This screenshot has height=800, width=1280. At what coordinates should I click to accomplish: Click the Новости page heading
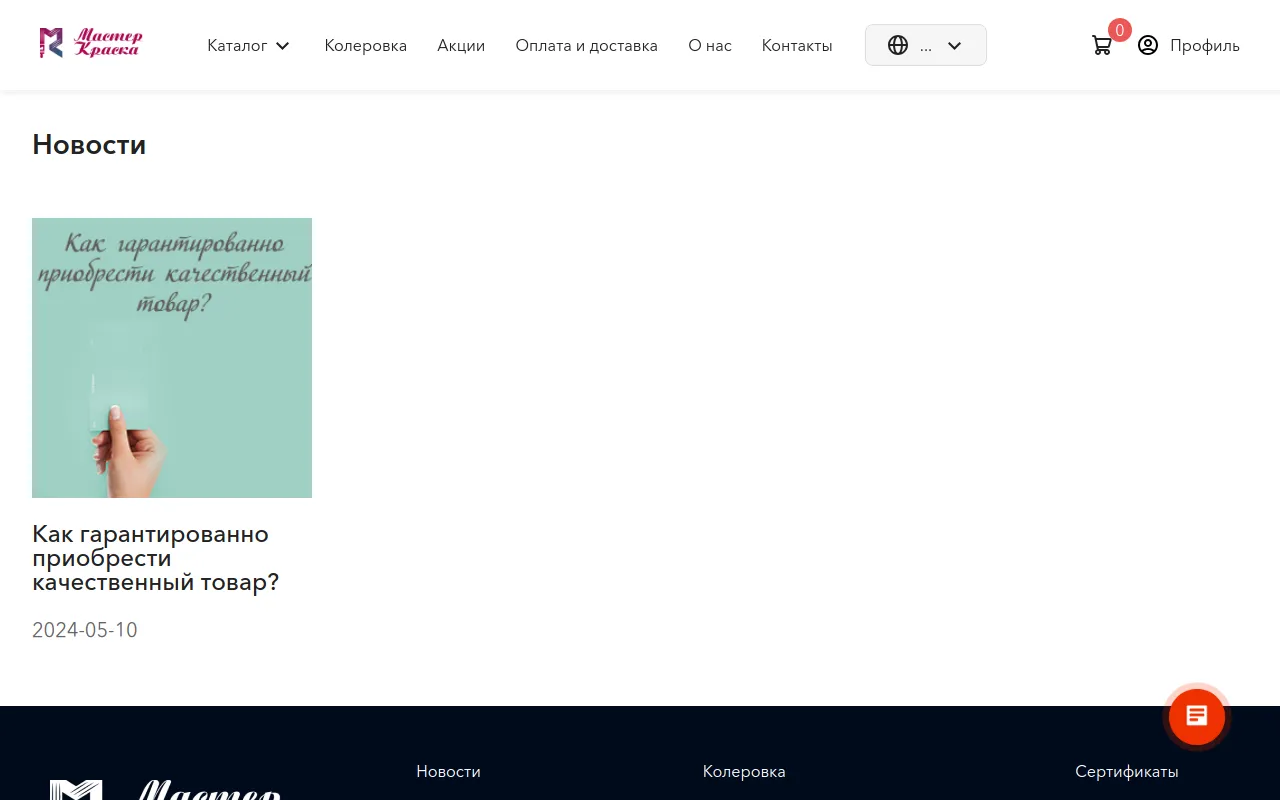click(89, 145)
